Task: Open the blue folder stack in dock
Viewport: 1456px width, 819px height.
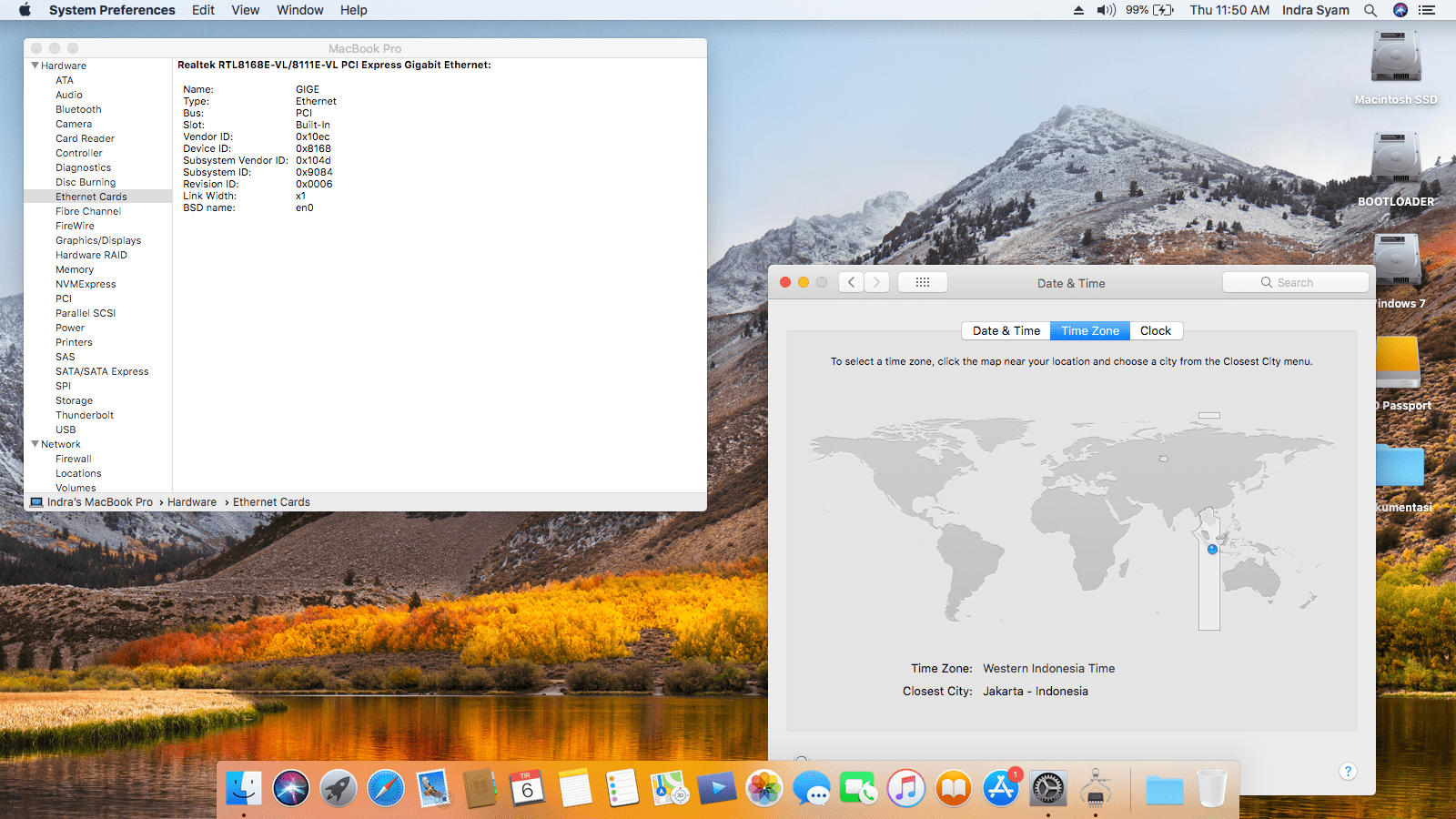Action: click(x=1165, y=790)
